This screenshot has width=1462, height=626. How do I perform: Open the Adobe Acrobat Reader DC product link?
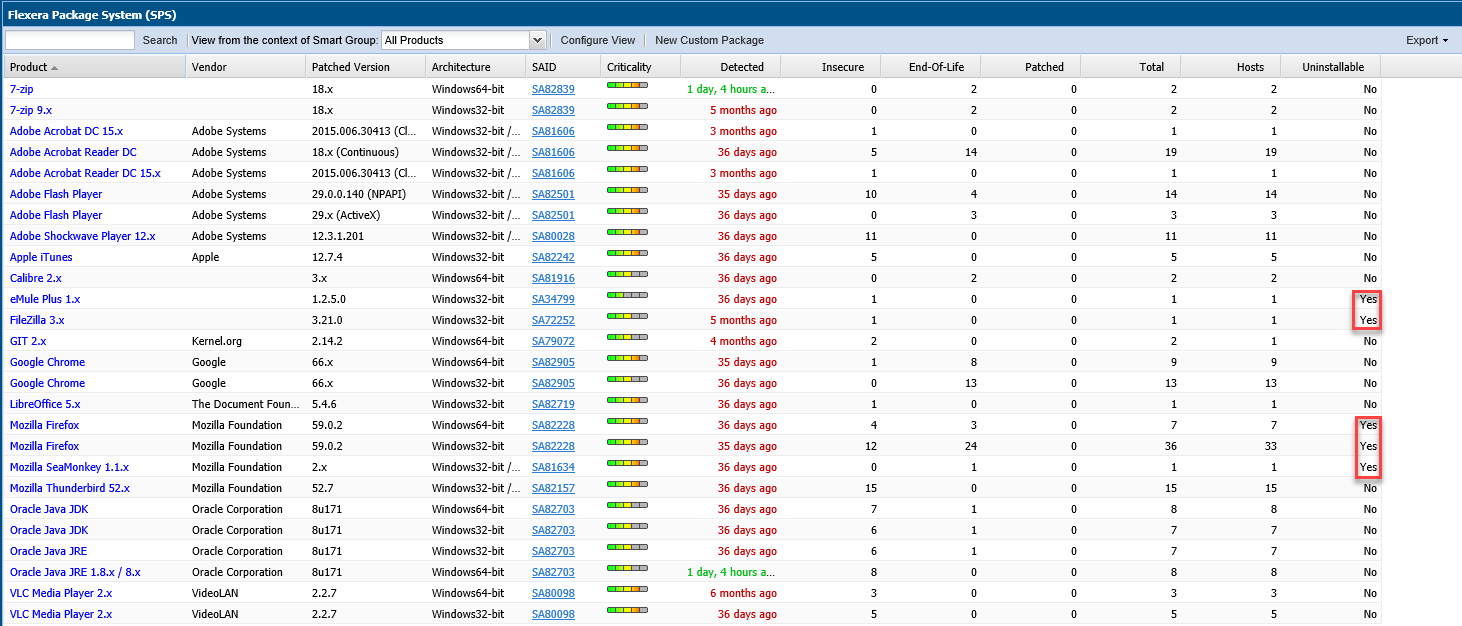click(73, 152)
